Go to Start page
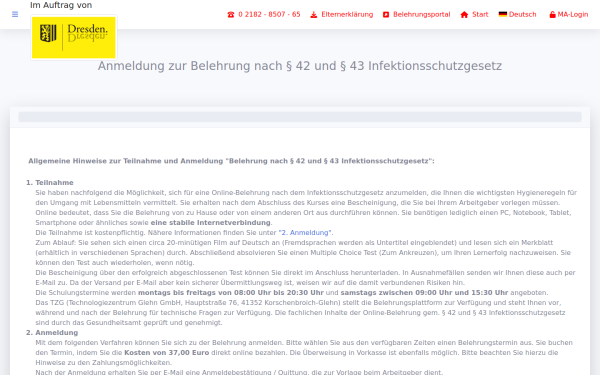Screen dimensions: 600x375 tap(480, 15)
